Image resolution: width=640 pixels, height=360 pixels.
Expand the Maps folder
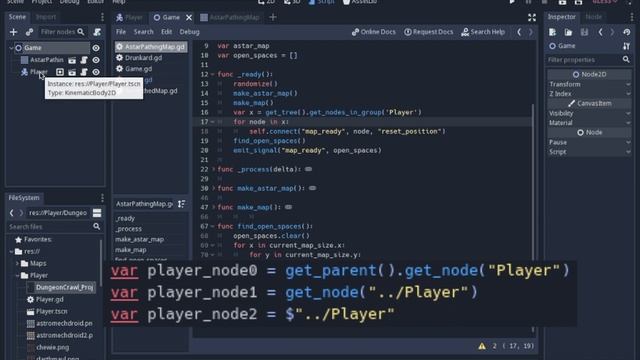pyautogui.click(x=18, y=264)
